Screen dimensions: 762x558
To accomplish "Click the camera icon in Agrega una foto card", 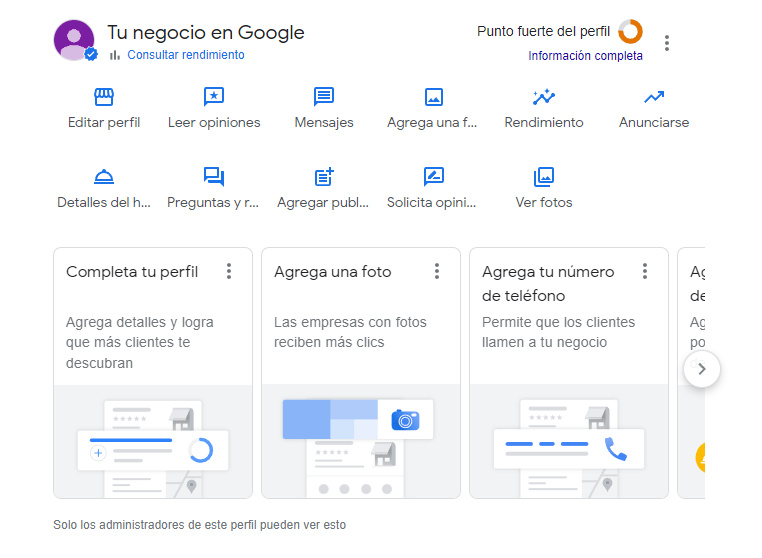I will (x=405, y=420).
